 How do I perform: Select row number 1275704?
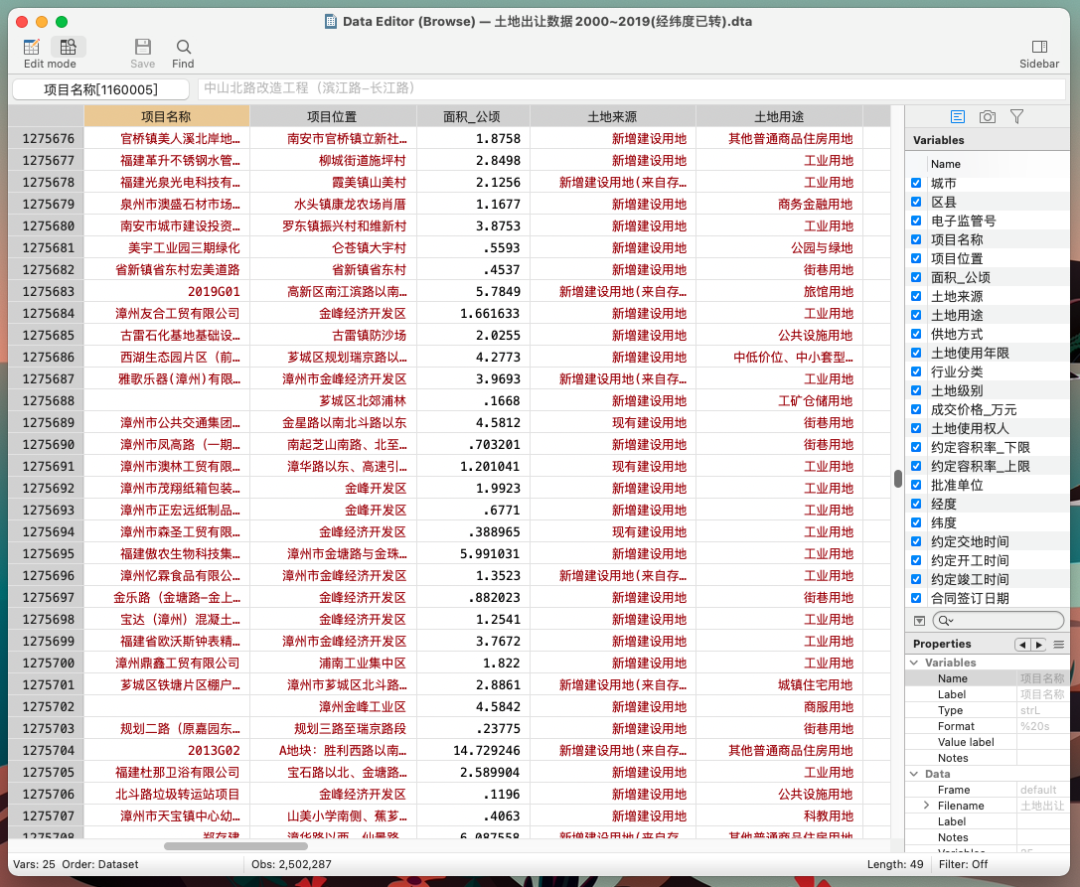click(x=47, y=751)
